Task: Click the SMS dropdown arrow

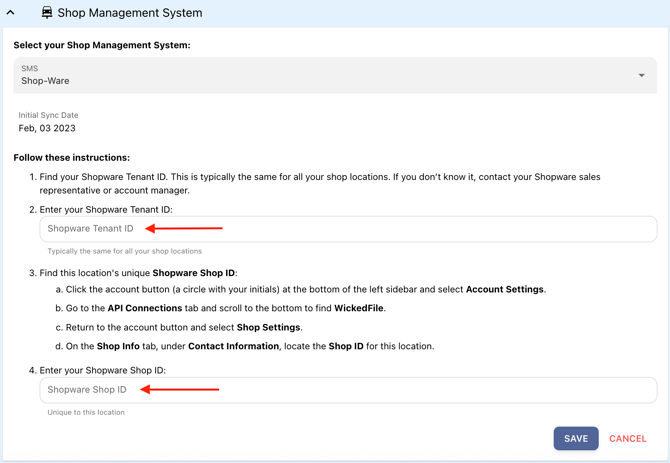Action: tap(641, 75)
